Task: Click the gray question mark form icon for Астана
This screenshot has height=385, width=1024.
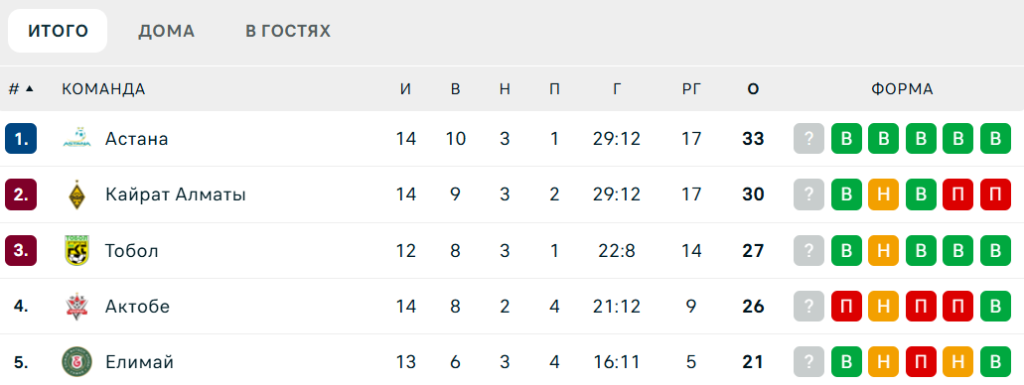Action: (x=809, y=138)
